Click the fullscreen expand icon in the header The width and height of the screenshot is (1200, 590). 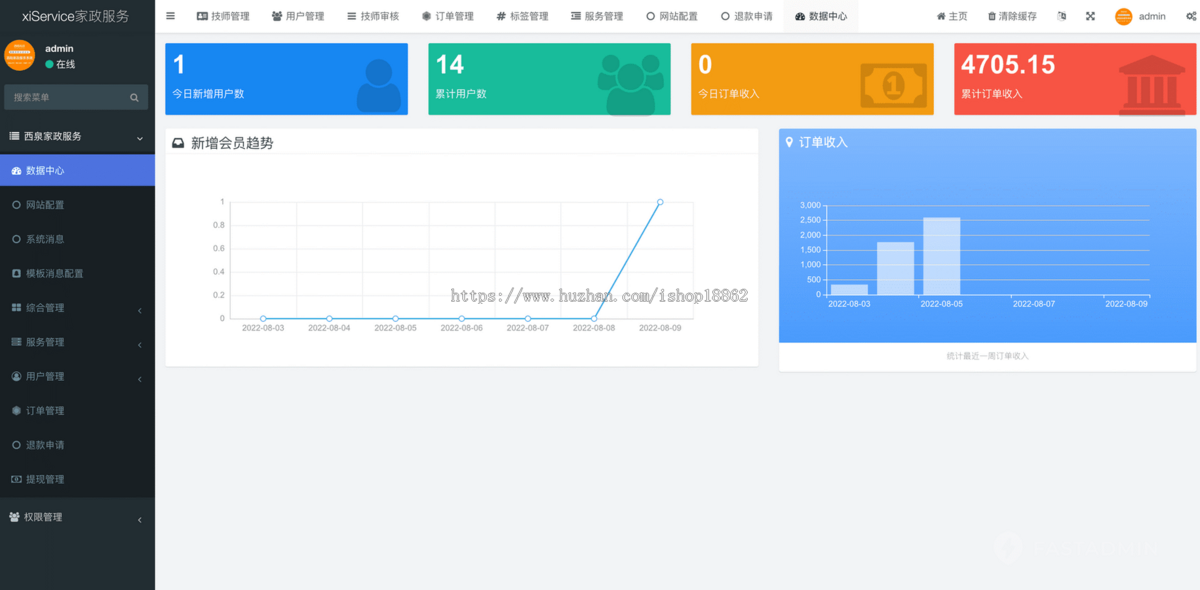point(1090,15)
